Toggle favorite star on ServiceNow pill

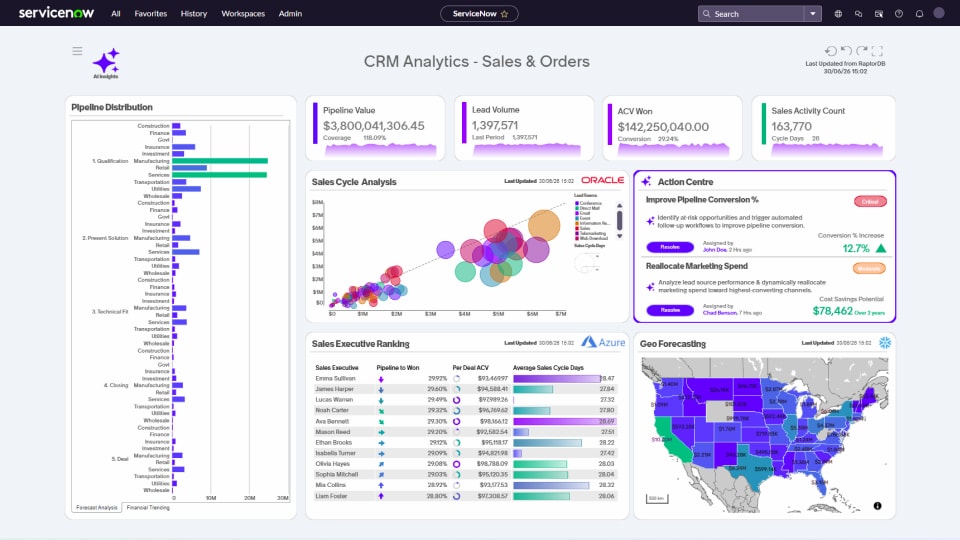504,13
